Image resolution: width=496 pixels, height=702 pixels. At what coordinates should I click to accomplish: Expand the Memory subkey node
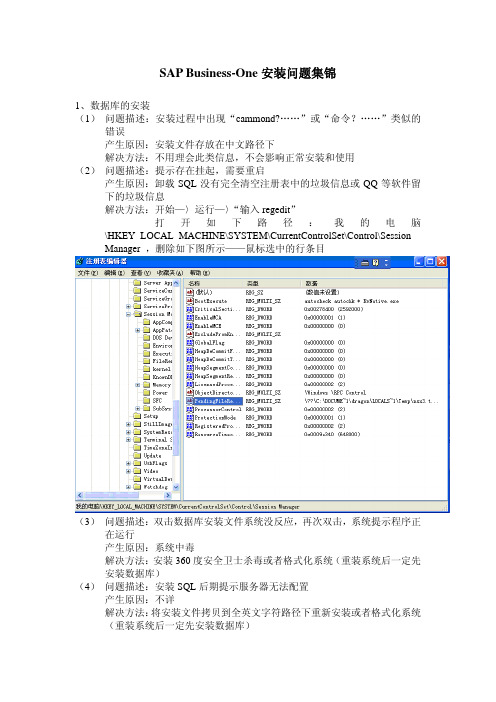(137, 385)
